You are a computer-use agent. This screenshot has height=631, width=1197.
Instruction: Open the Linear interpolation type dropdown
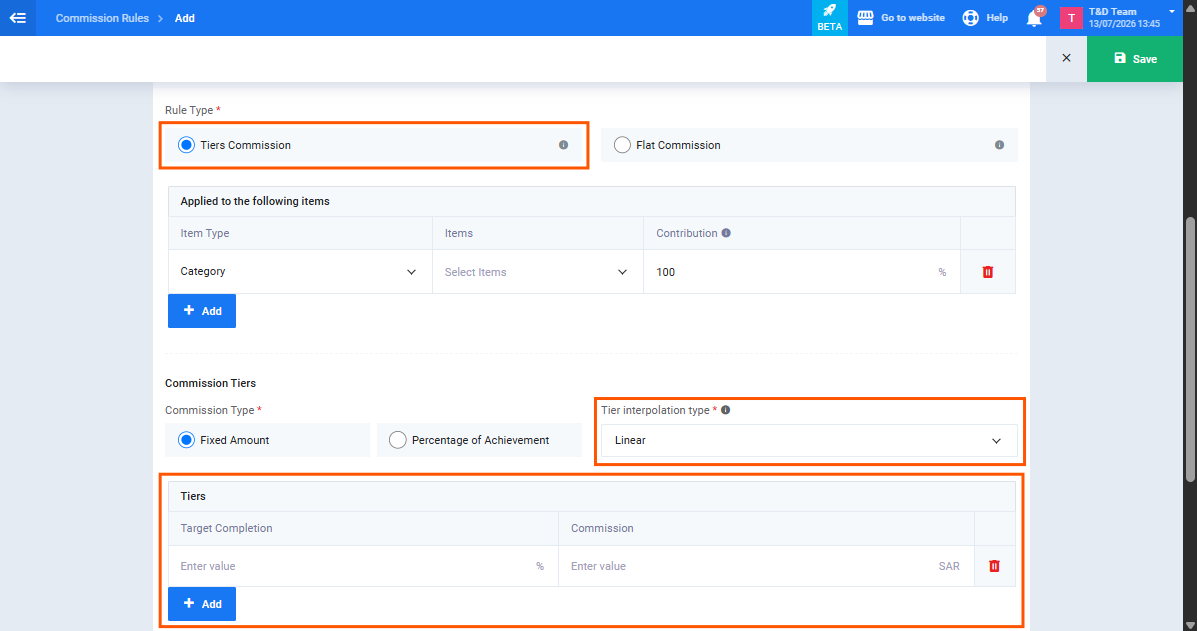click(x=809, y=440)
